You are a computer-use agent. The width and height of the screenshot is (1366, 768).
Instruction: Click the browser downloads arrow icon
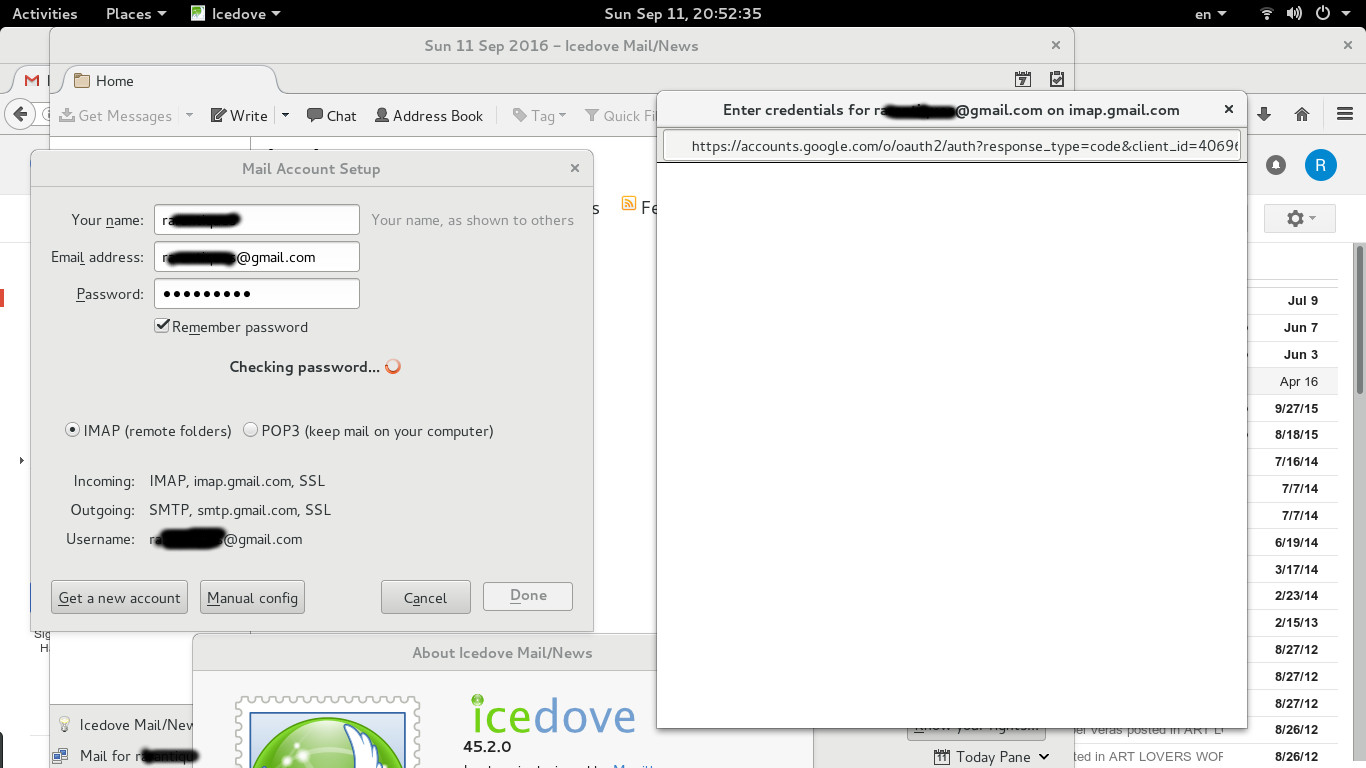1264,114
